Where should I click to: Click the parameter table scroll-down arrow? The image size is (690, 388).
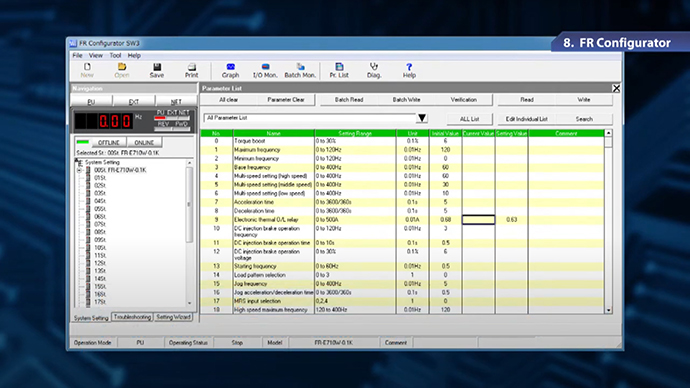(608, 310)
